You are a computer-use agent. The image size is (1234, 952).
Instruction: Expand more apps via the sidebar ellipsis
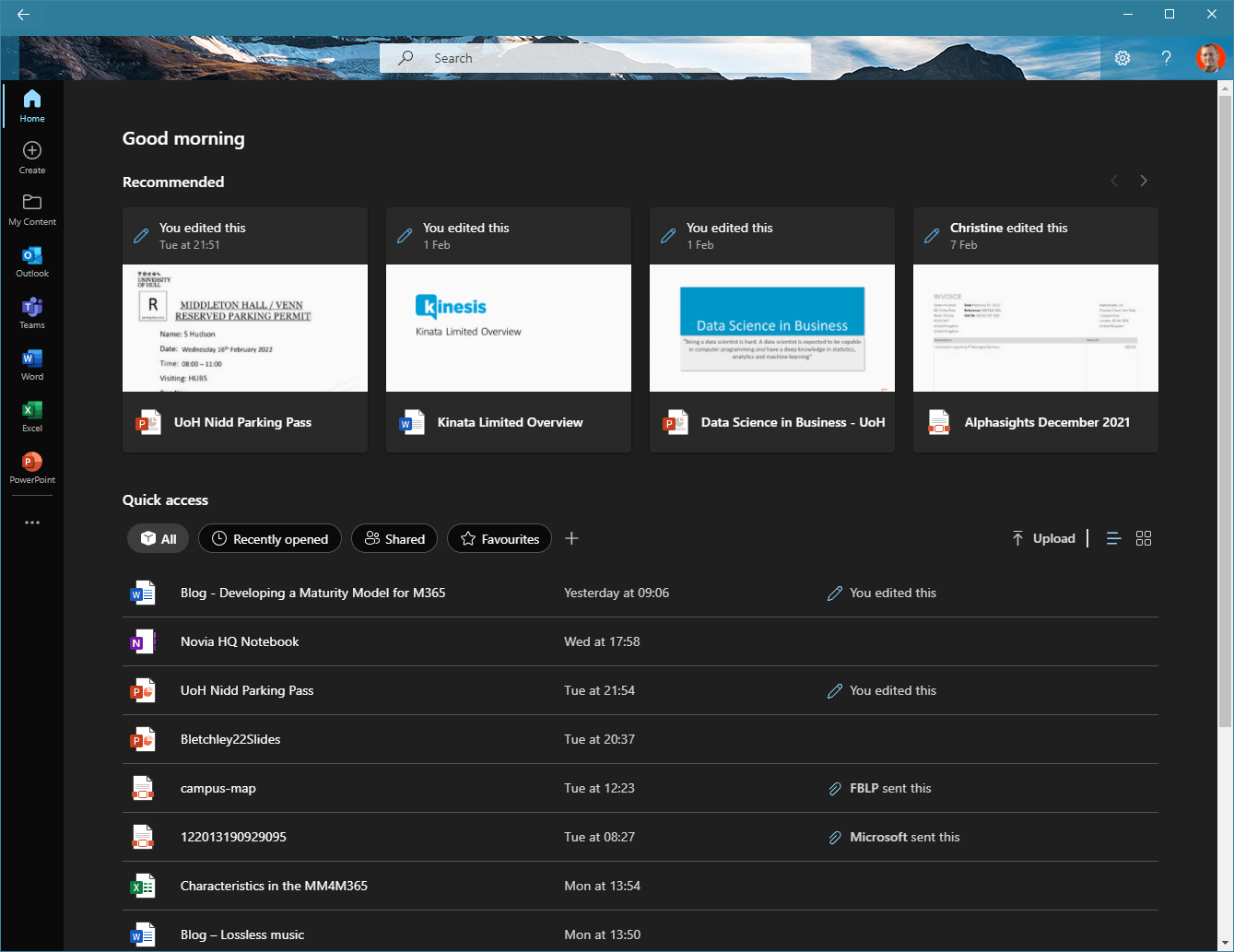[32, 522]
